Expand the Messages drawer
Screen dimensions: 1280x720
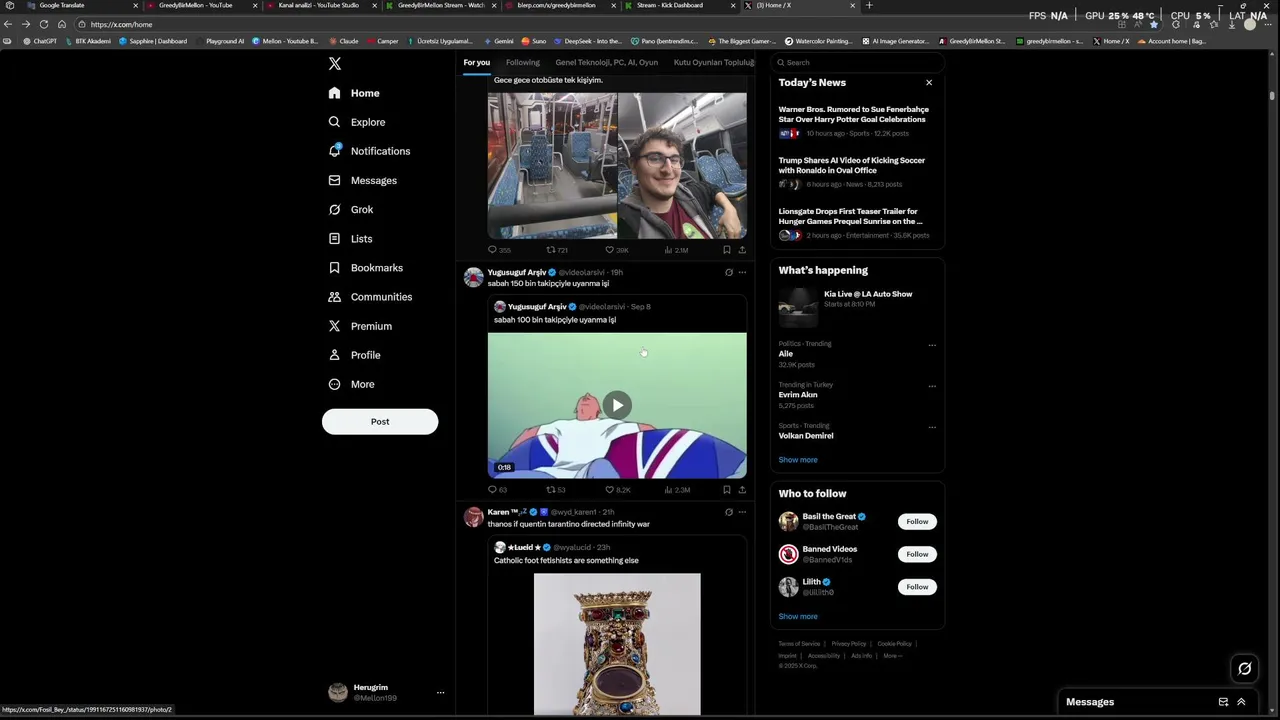point(1241,702)
